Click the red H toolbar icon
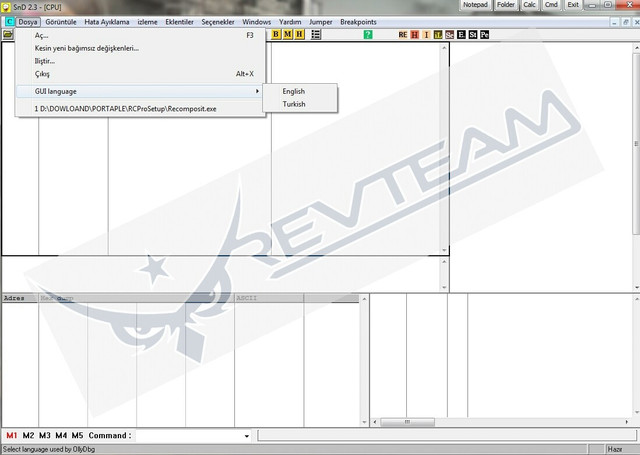The image size is (640, 455). point(415,35)
